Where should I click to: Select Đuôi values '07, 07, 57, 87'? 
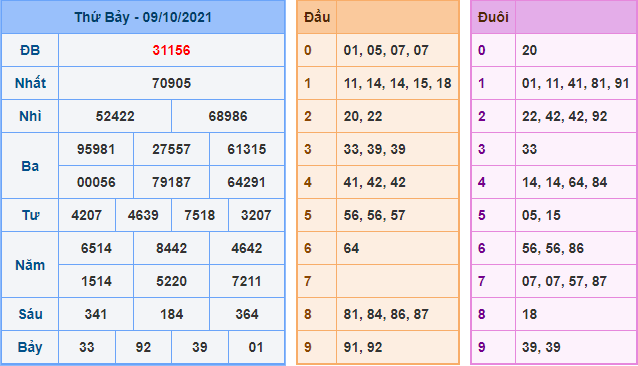(x=564, y=281)
